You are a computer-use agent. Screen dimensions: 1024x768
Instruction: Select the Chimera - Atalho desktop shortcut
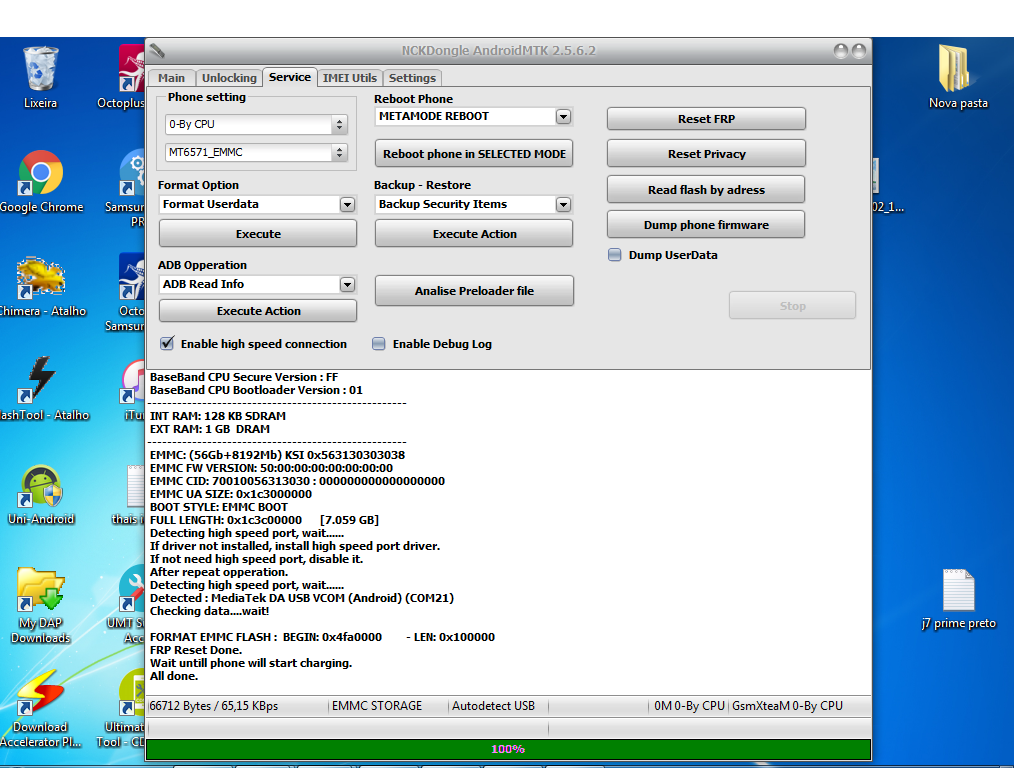[x=42, y=286]
